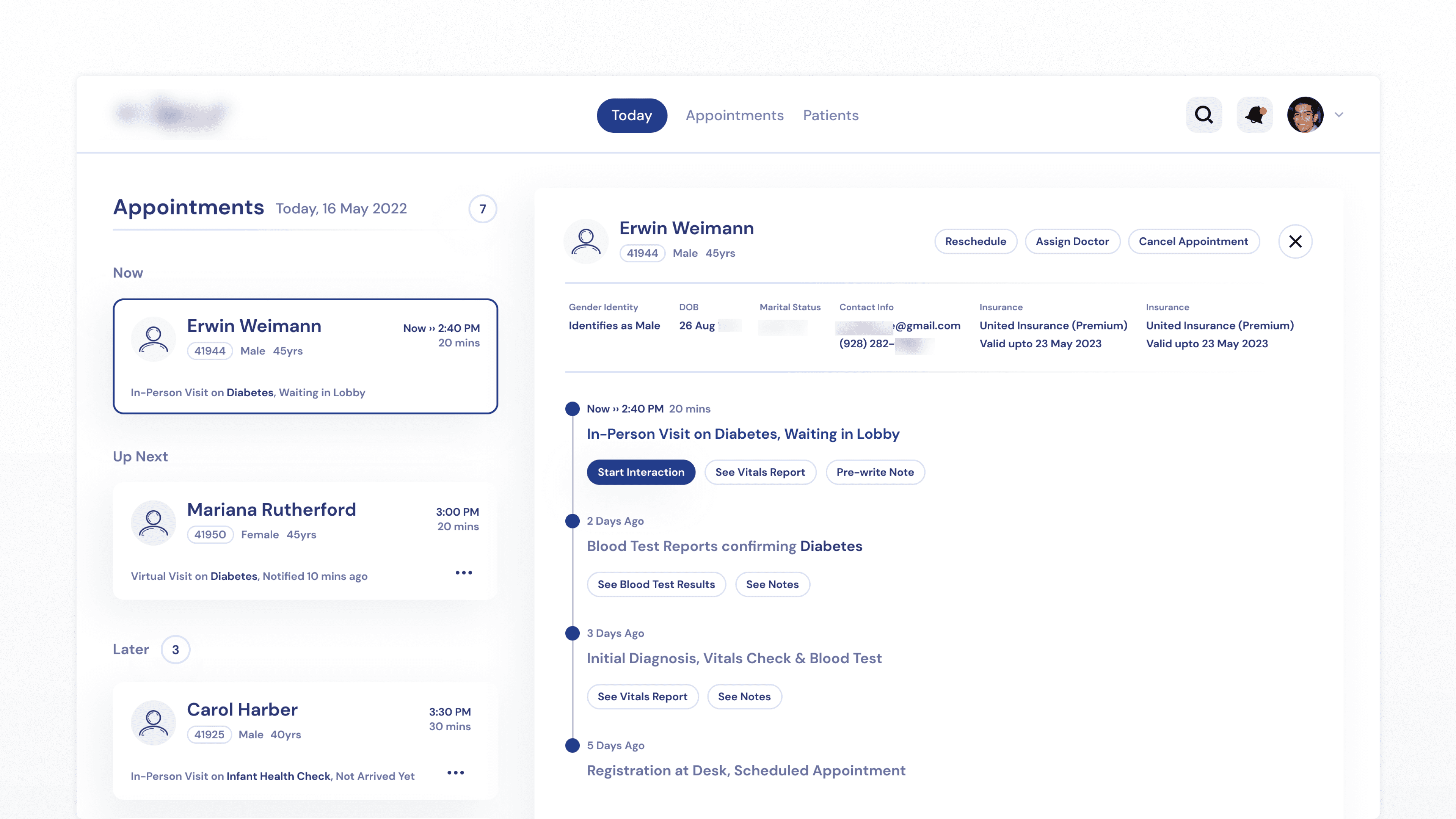Switch to the Today tab
The width and height of the screenshot is (1456, 819).
632,115
